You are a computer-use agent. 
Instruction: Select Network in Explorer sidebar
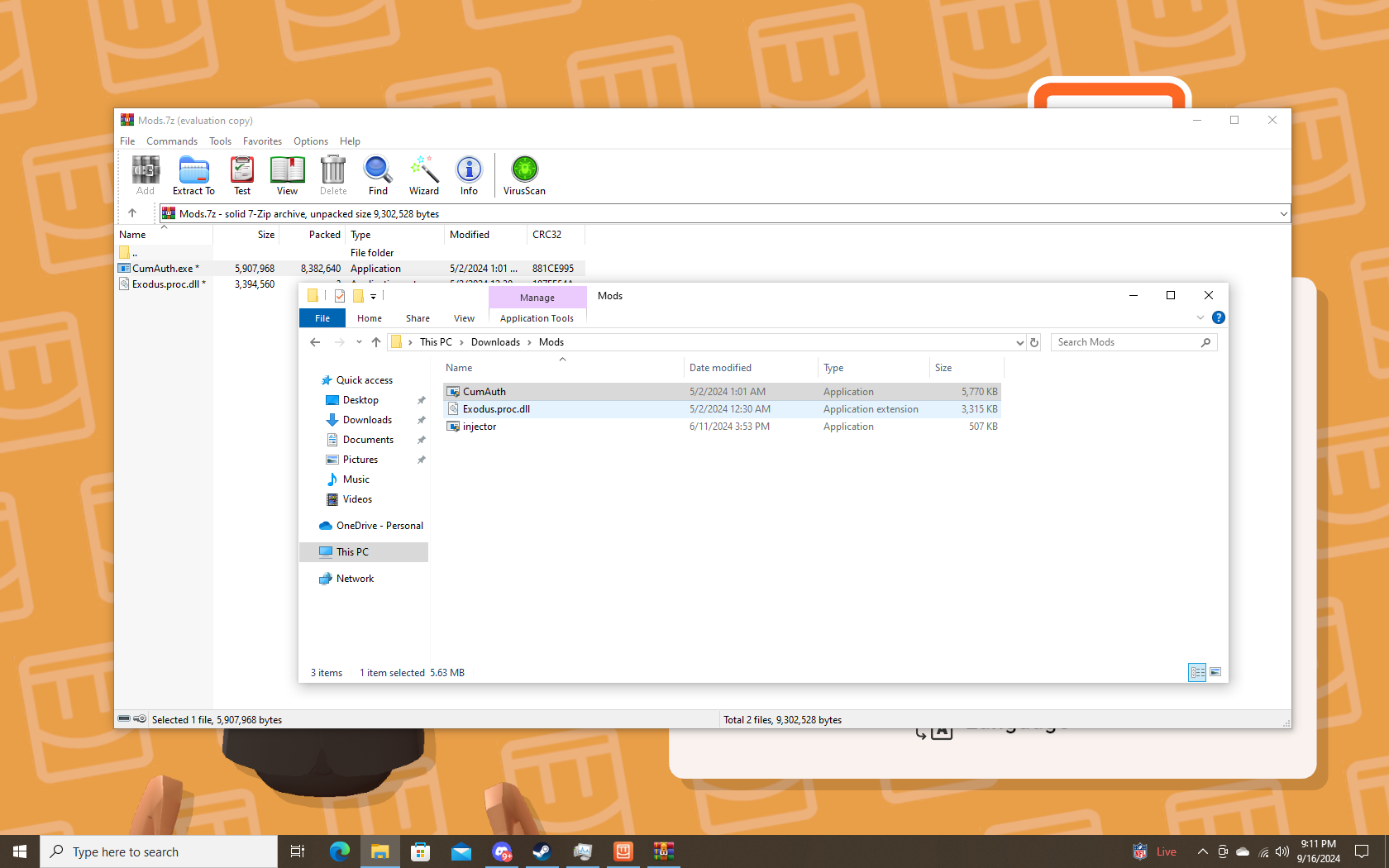pos(355,579)
